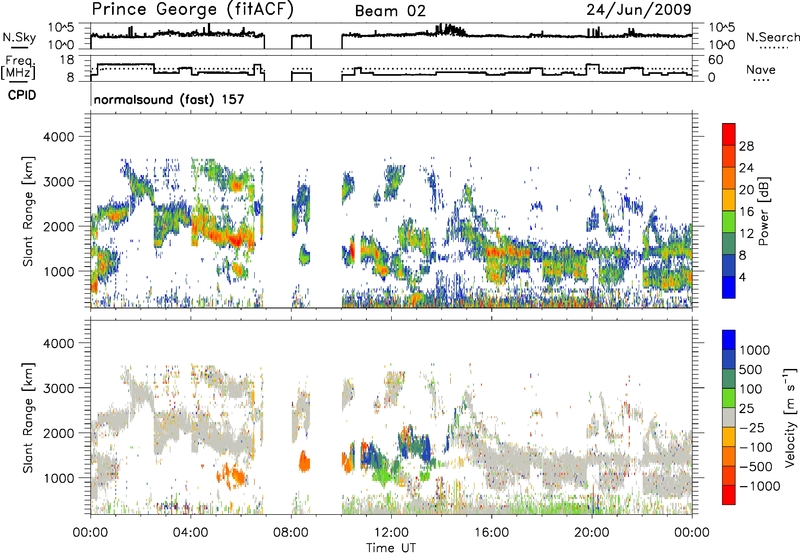
Task: Click the "20" value on Power scale
Action: 746,190
